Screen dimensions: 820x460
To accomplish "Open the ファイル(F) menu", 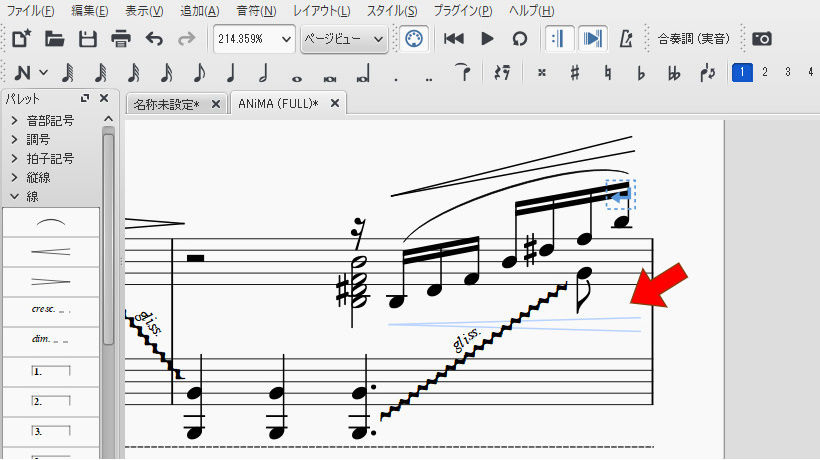I will pos(30,10).
